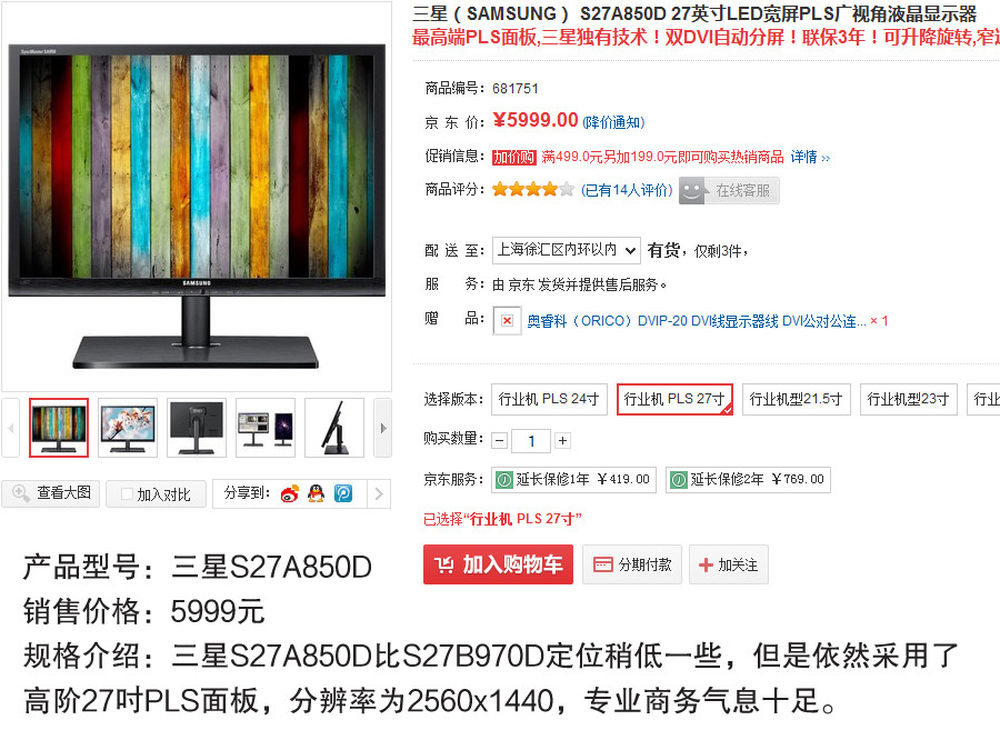
Task: Click the magnifier 查看大图 icon
Action: tap(20, 493)
